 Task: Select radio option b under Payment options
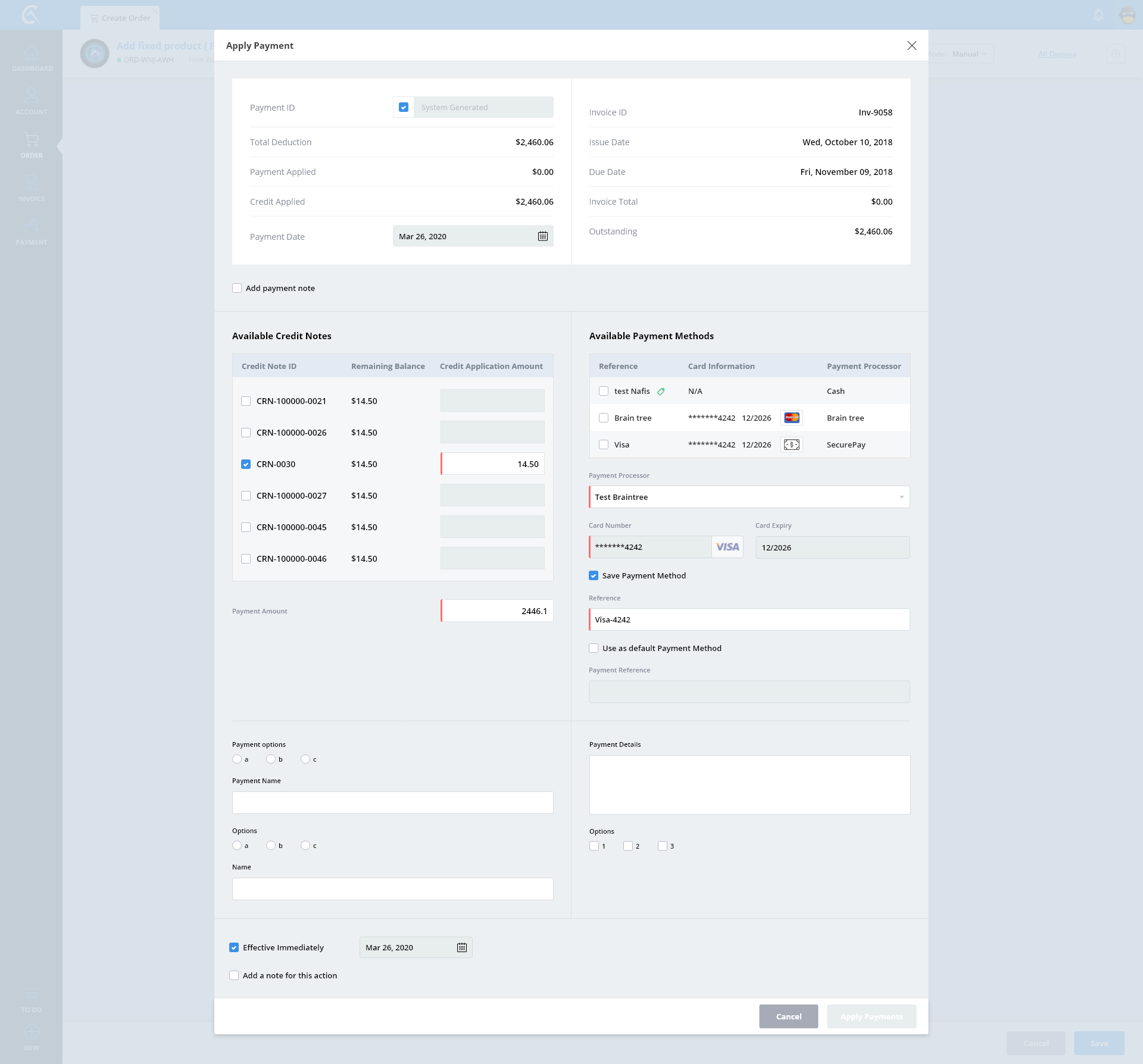point(271,759)
